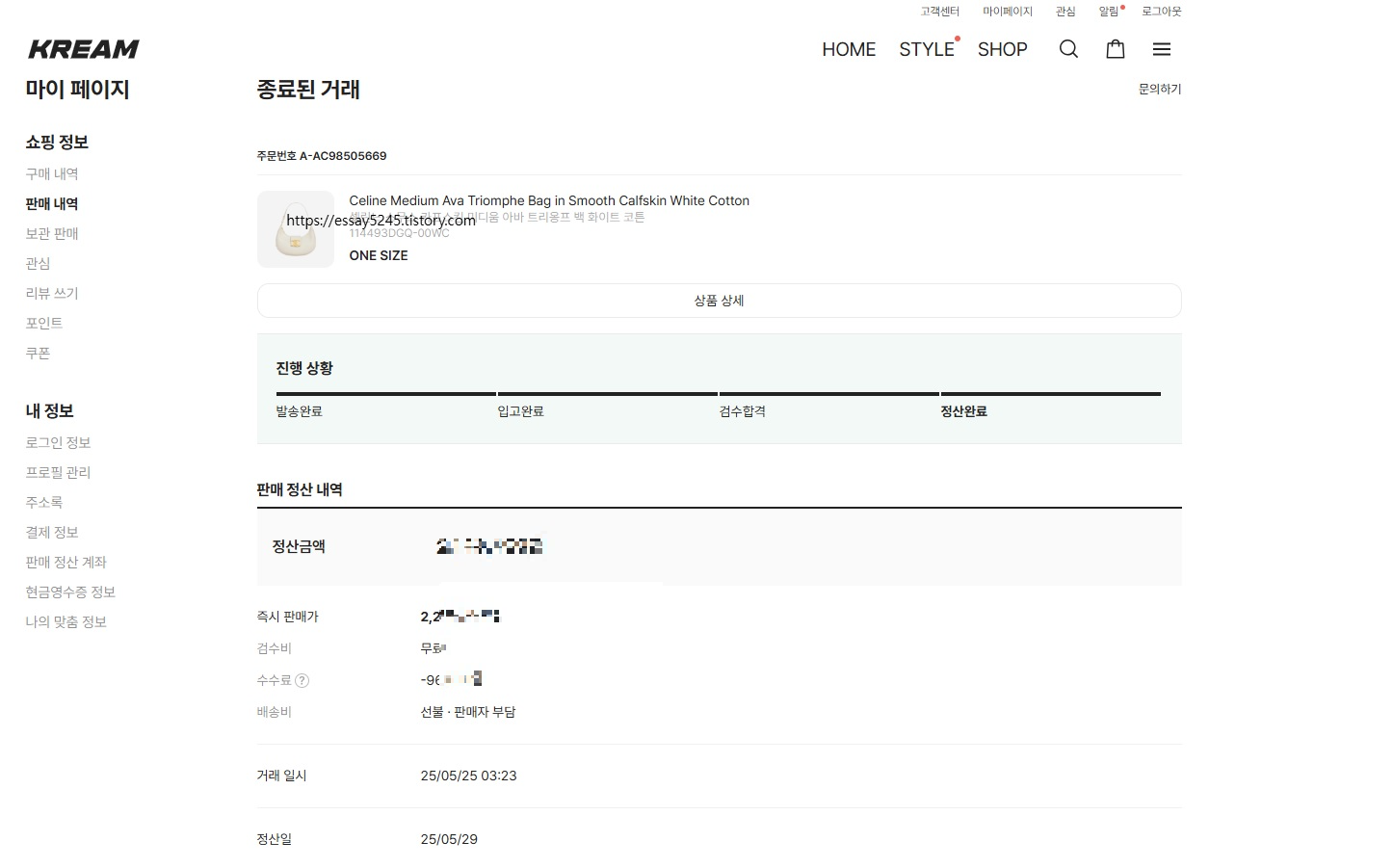Click the 즉시 판매가 label
The image size is (1393, 868).
[287, 617]
